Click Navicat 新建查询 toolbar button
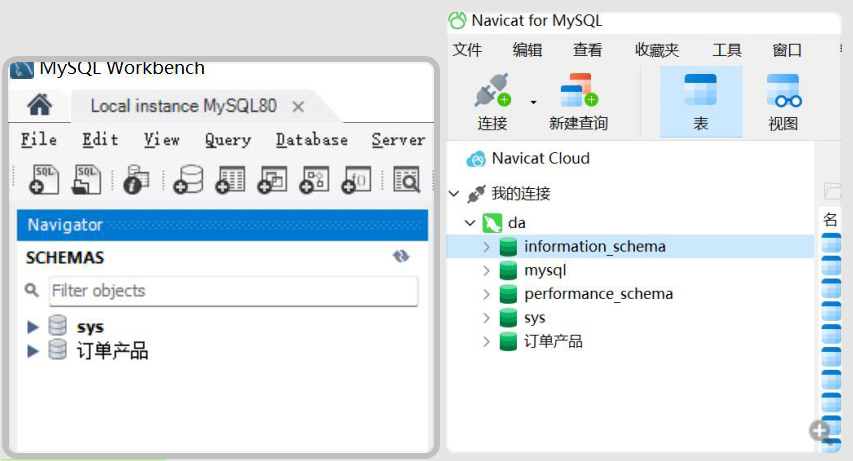853x461 pixels. [x=578, y=102]
